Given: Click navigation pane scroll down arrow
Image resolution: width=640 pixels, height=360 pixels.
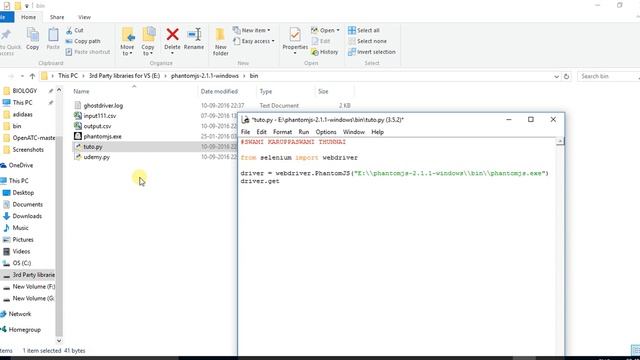Looking at the screenshot, I should click(x=59, y=340).
